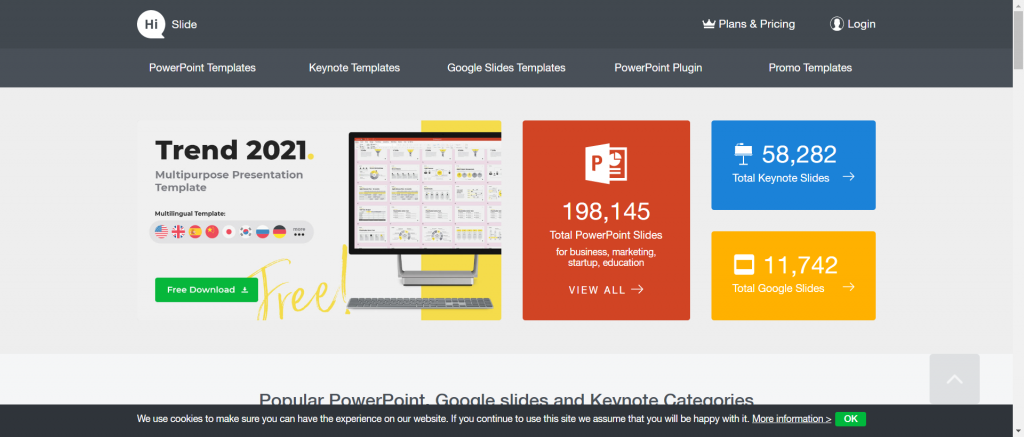Open PowerPoint Plugin menu item
Image resolution: width=1024 pixels, height=437 pixels.
[658, 68]
